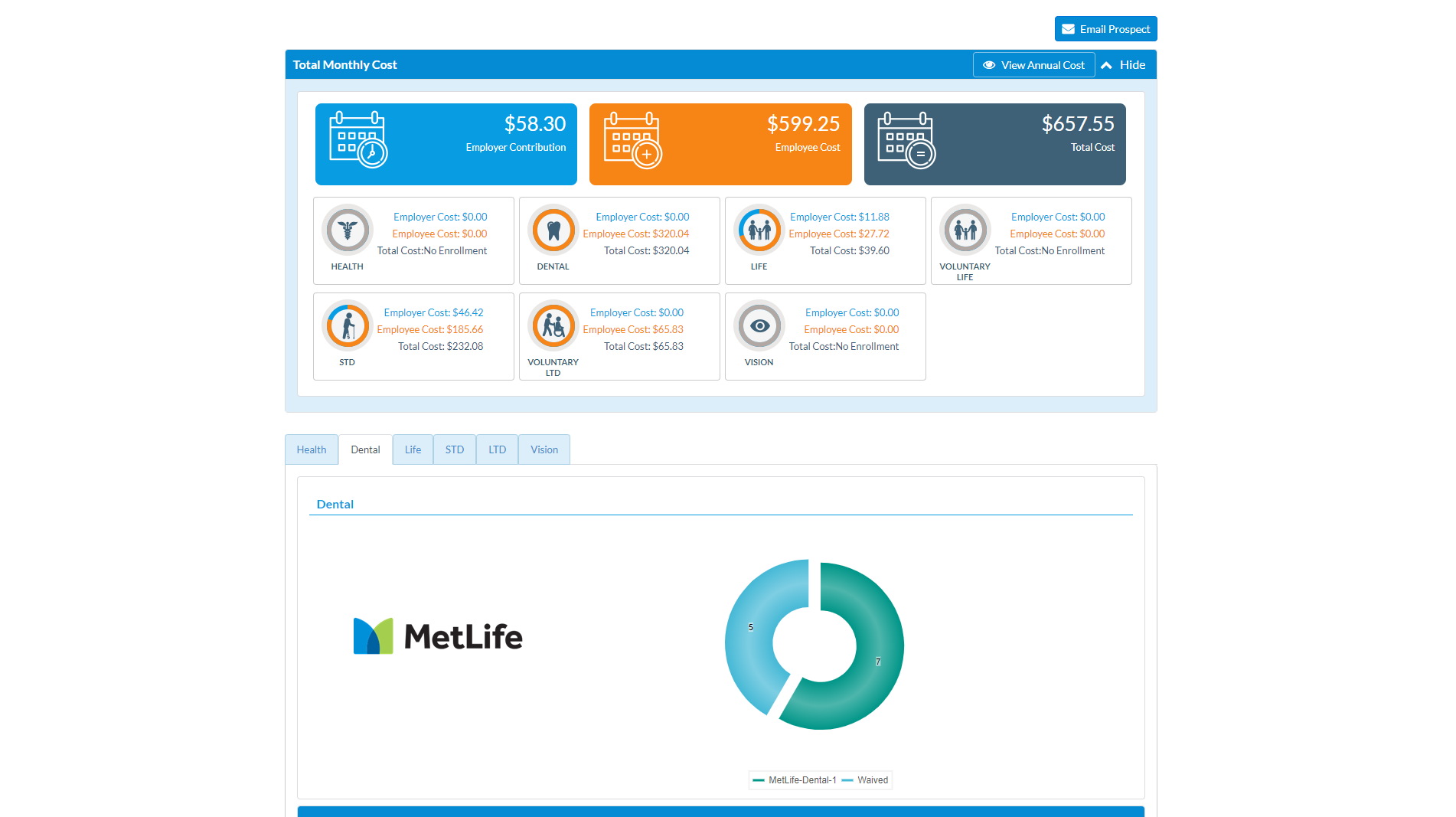
Task: Click Total Cost: $320.04 in Dental card
Action: click(x=646, y=250)
